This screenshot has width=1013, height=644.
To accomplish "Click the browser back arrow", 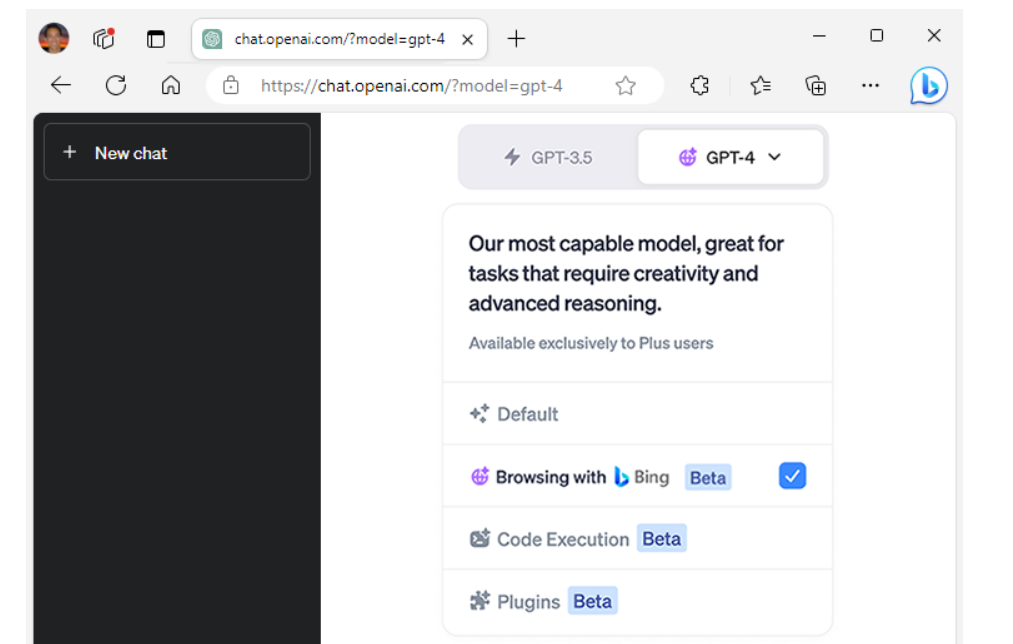I will [x=61, y=86].
